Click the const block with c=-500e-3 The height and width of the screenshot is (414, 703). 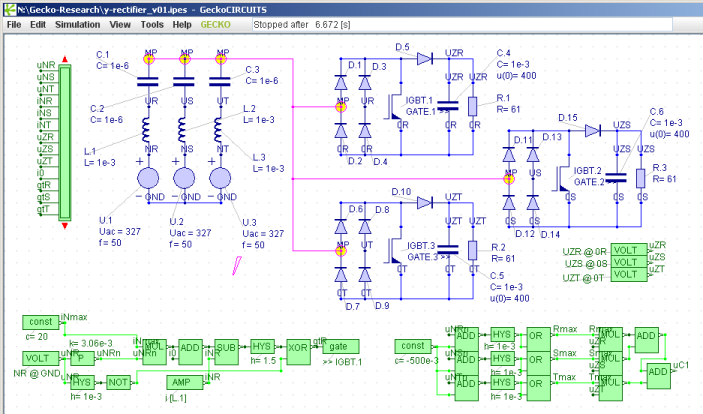(x=414, y=345)
